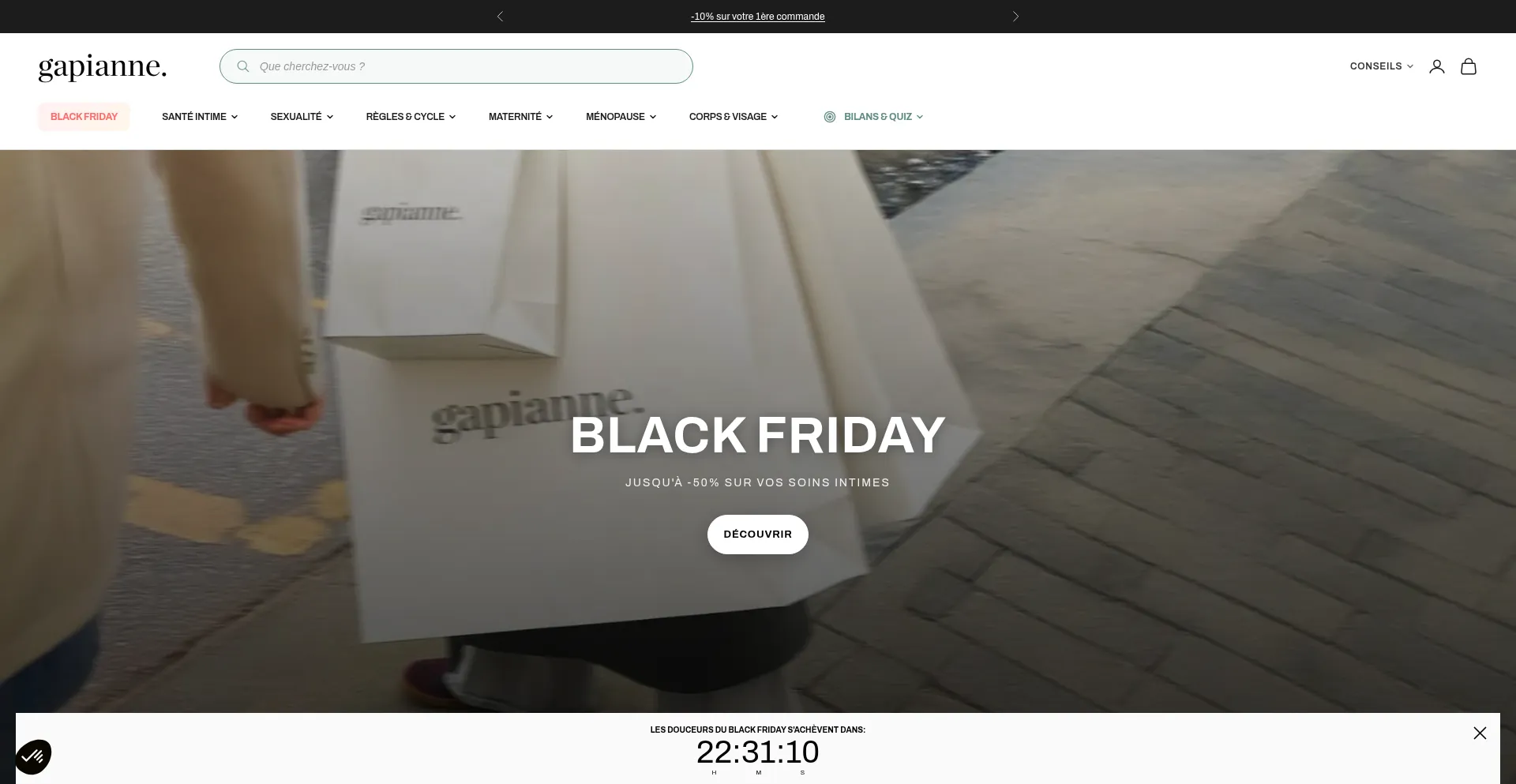Click the Découvrir button
The image size is (1516, 784).
tap(757, 535)
